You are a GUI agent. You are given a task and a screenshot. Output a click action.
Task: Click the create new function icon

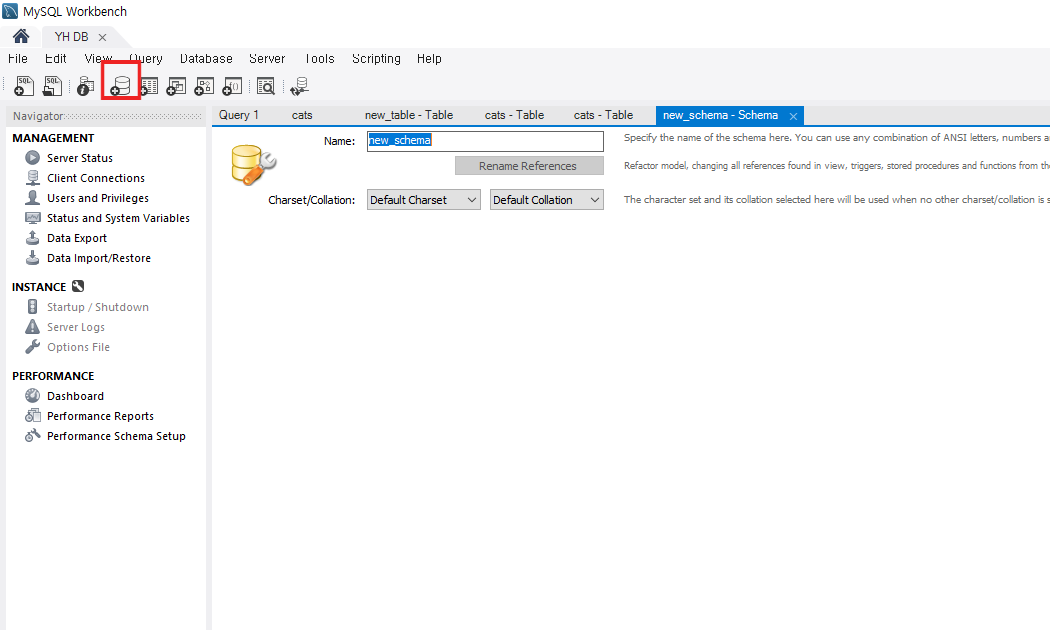coord(232,86)
